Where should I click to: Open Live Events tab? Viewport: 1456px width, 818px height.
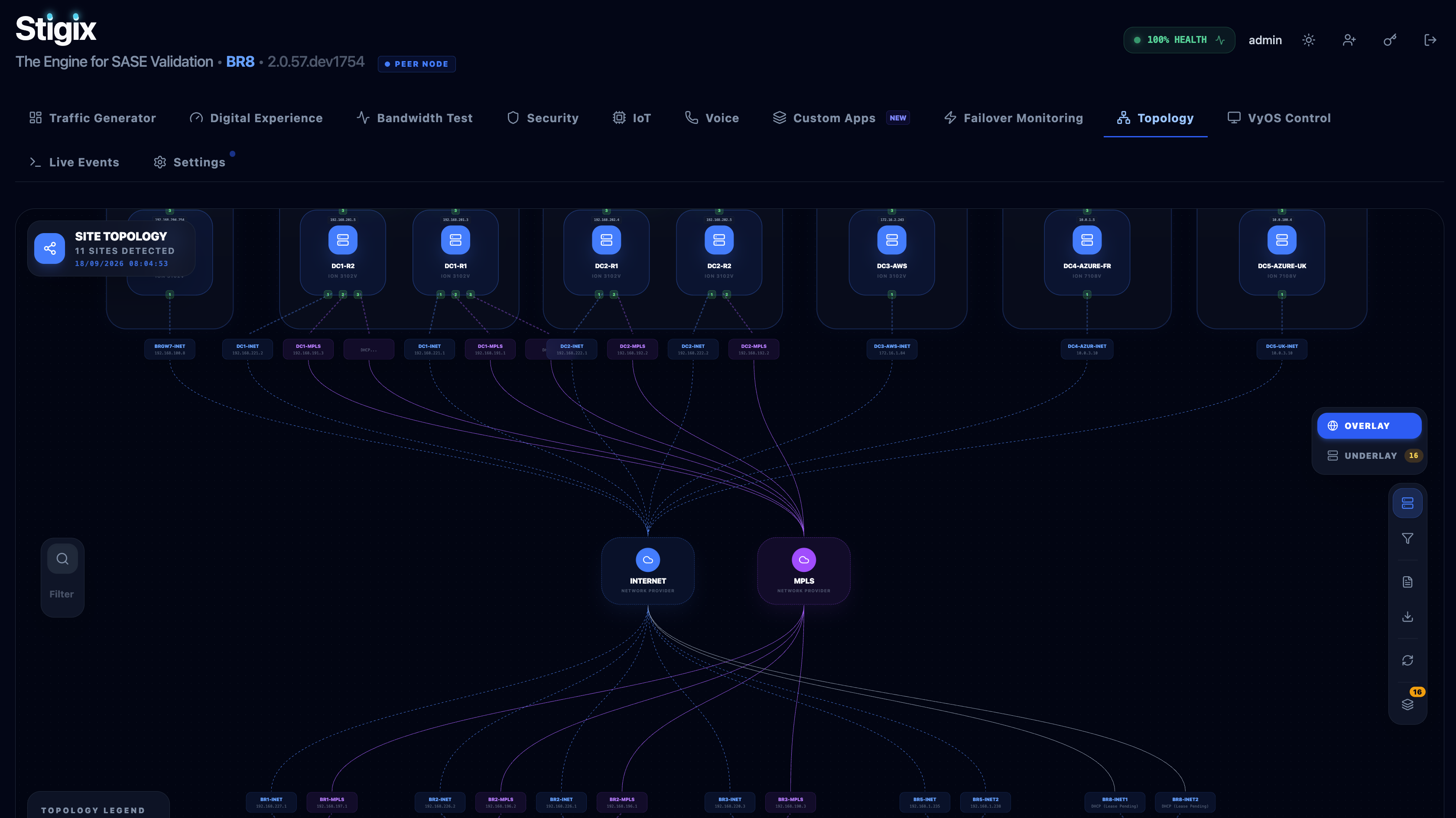[x=74, y=162]
